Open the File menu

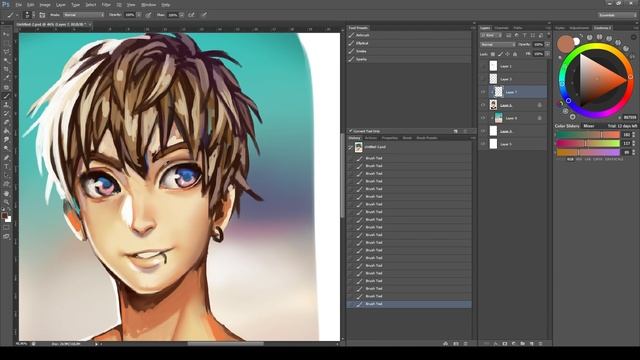click(x=18, y=4)
